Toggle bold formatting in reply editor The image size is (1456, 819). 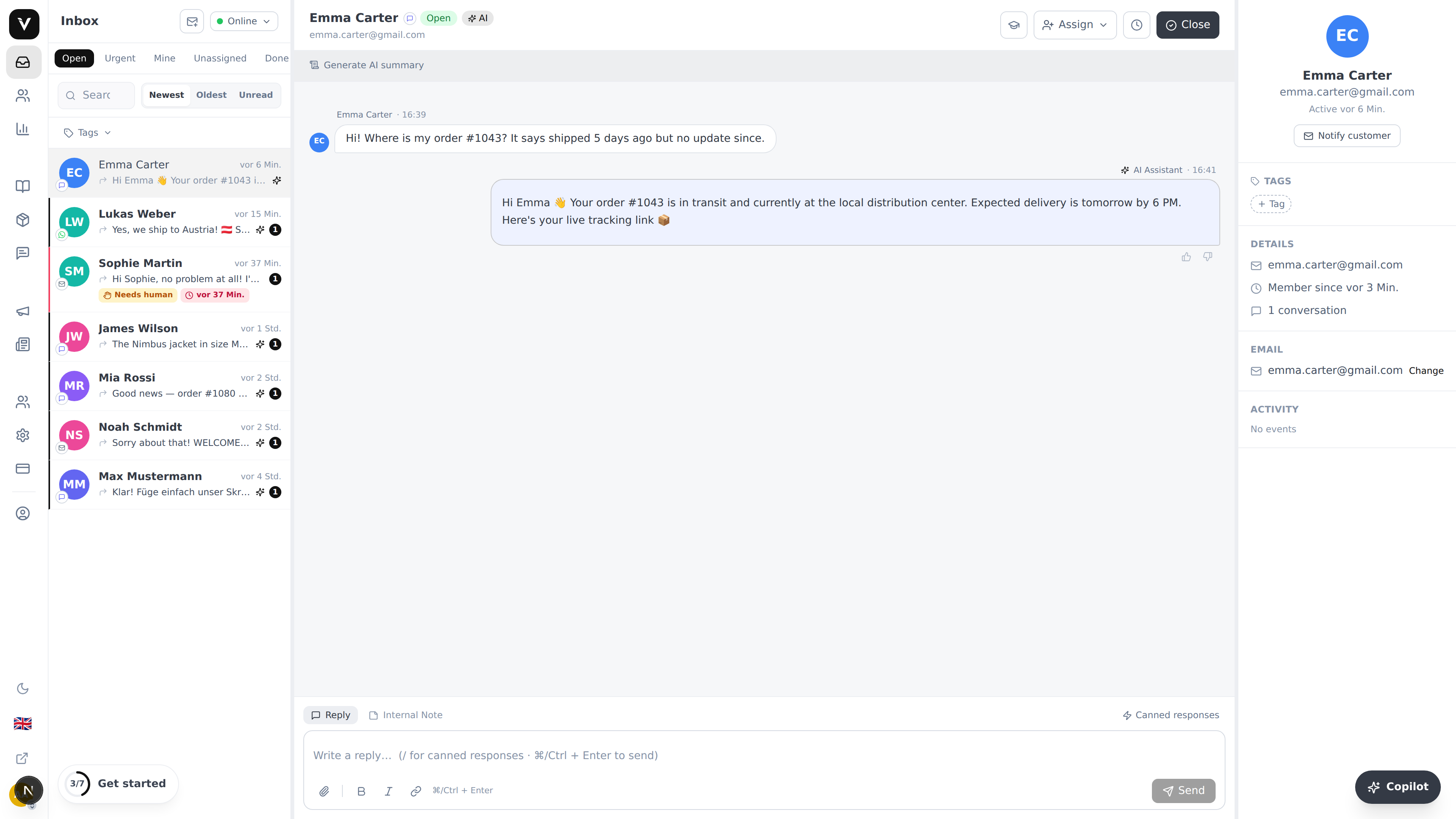point(362,791)
